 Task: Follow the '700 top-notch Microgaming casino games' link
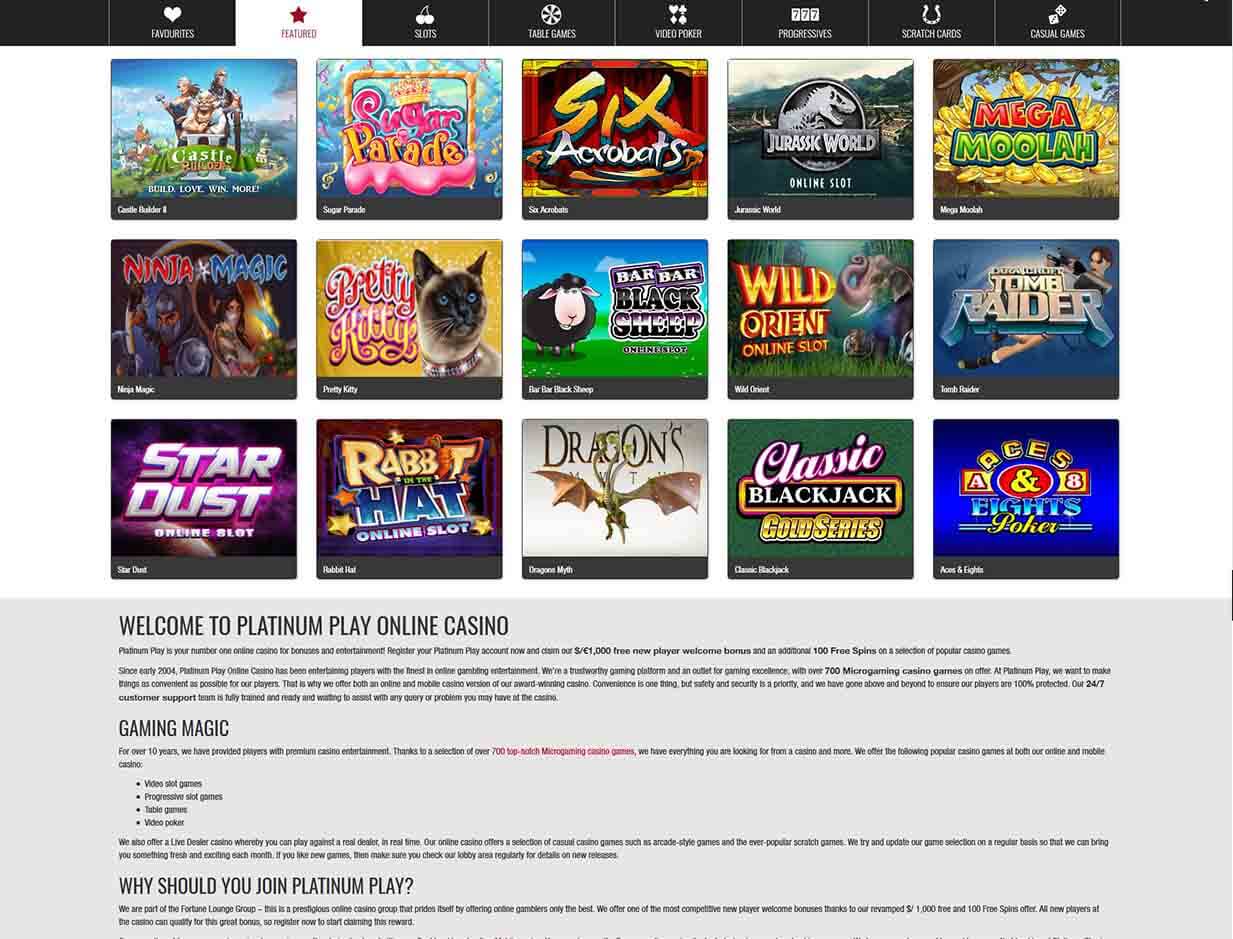563,751
